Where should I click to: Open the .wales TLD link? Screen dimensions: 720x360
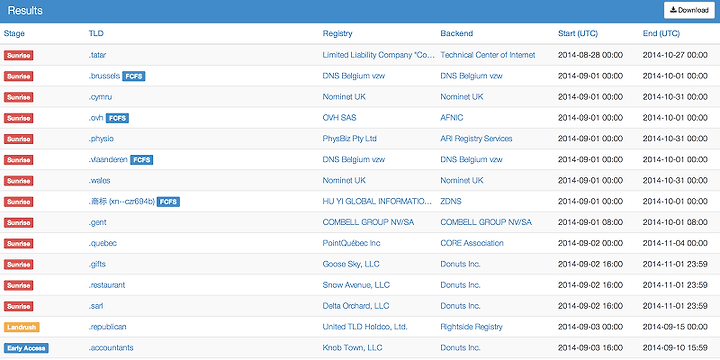click(x=100, y=180)
